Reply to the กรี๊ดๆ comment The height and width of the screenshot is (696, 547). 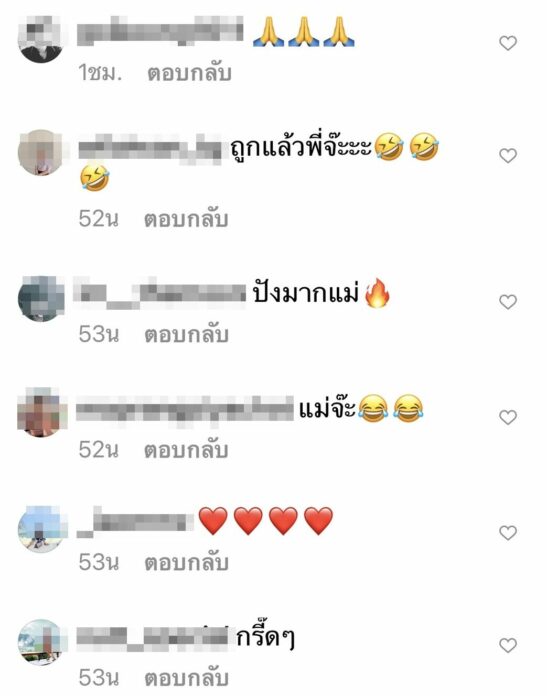pyautogui.click(x=186, y=678)
